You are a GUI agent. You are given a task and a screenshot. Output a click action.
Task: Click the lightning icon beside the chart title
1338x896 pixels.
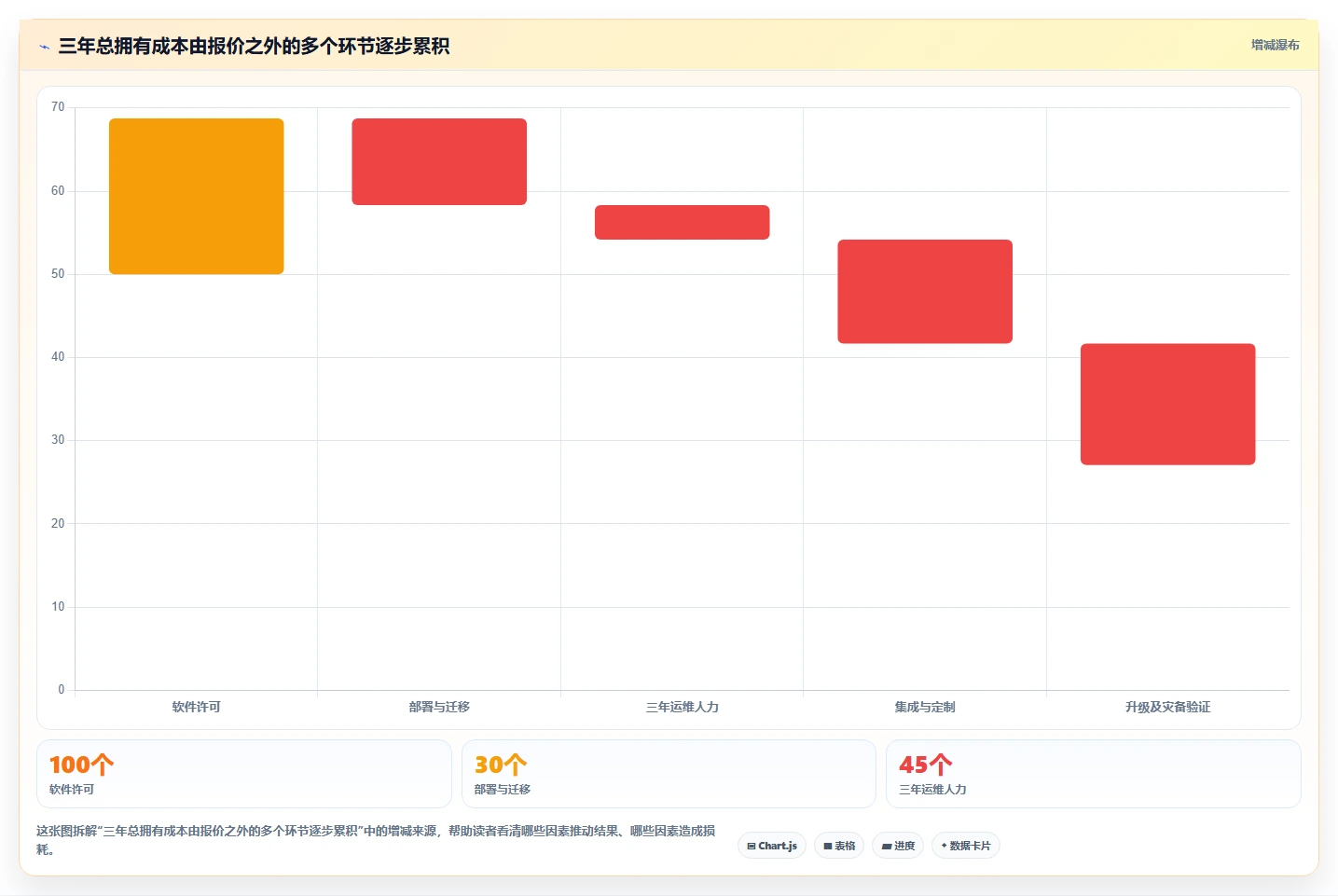pos(44,47)
